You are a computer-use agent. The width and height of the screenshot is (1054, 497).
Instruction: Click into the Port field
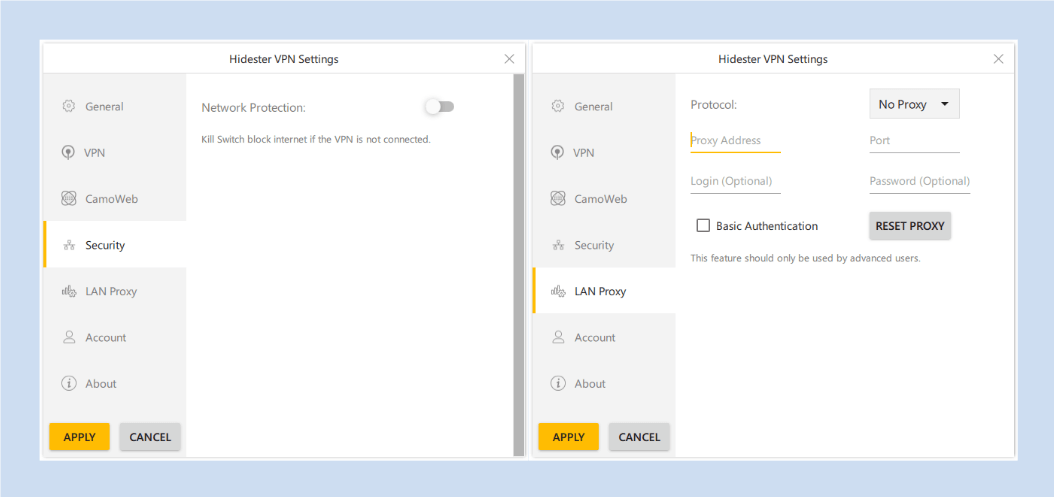point(914,141)
